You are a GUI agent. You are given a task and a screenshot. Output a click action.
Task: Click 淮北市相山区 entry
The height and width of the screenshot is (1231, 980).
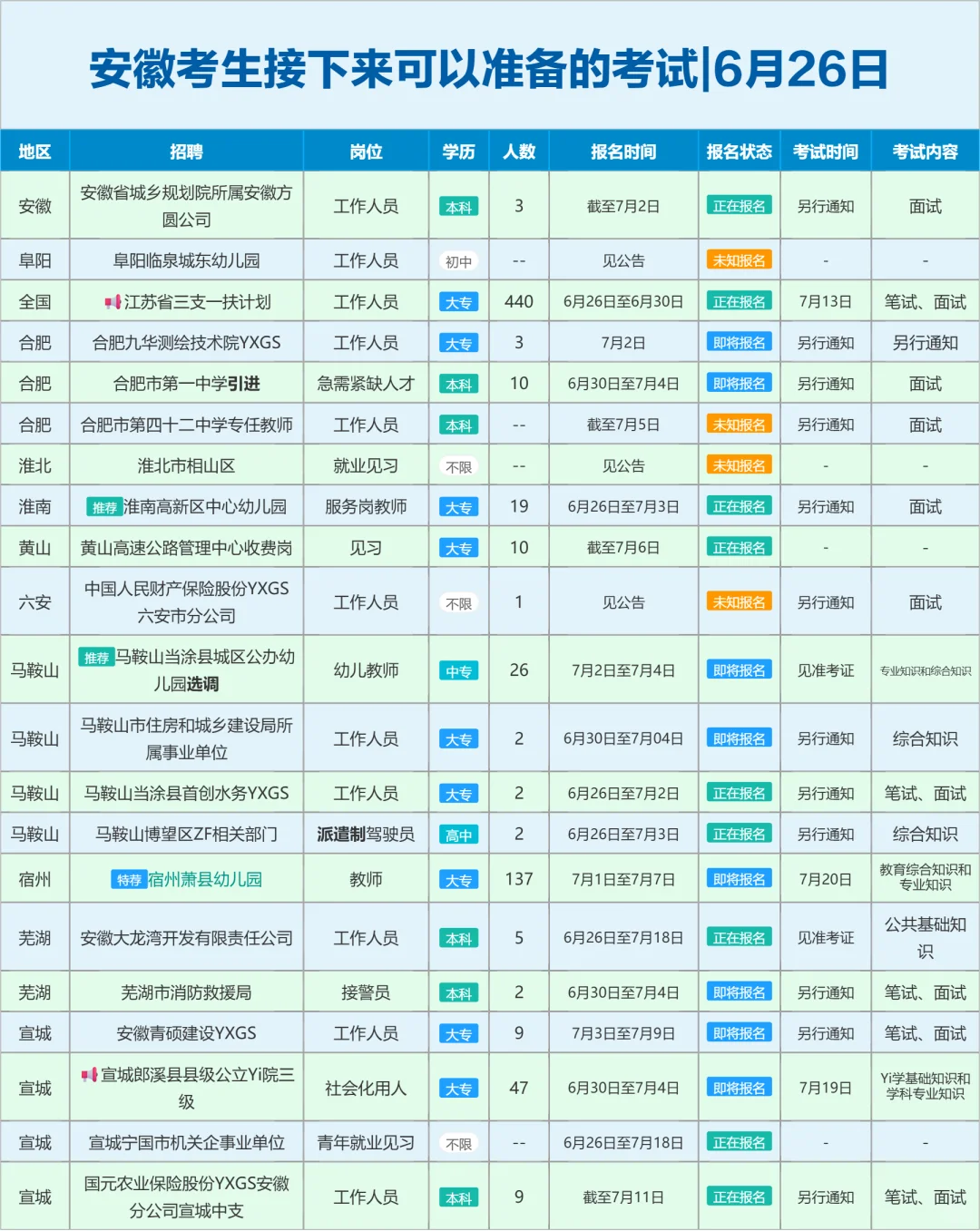pos(186,466)
